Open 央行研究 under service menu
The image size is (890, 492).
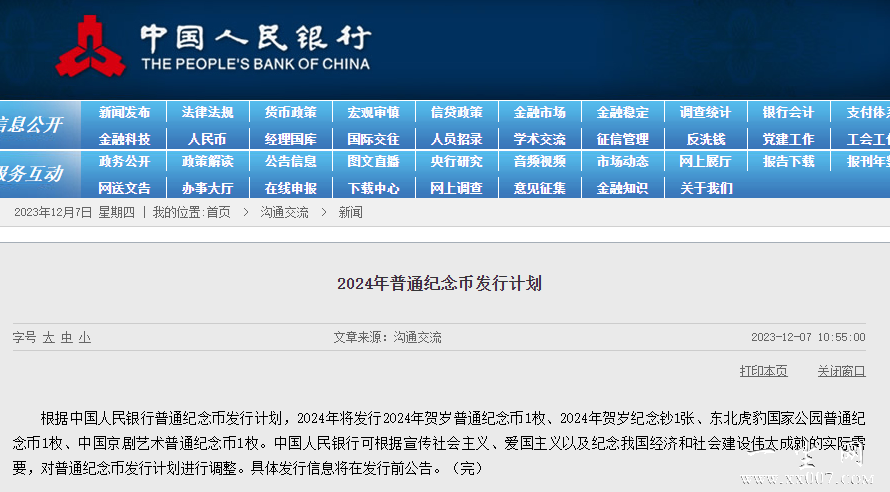(456, 162)
